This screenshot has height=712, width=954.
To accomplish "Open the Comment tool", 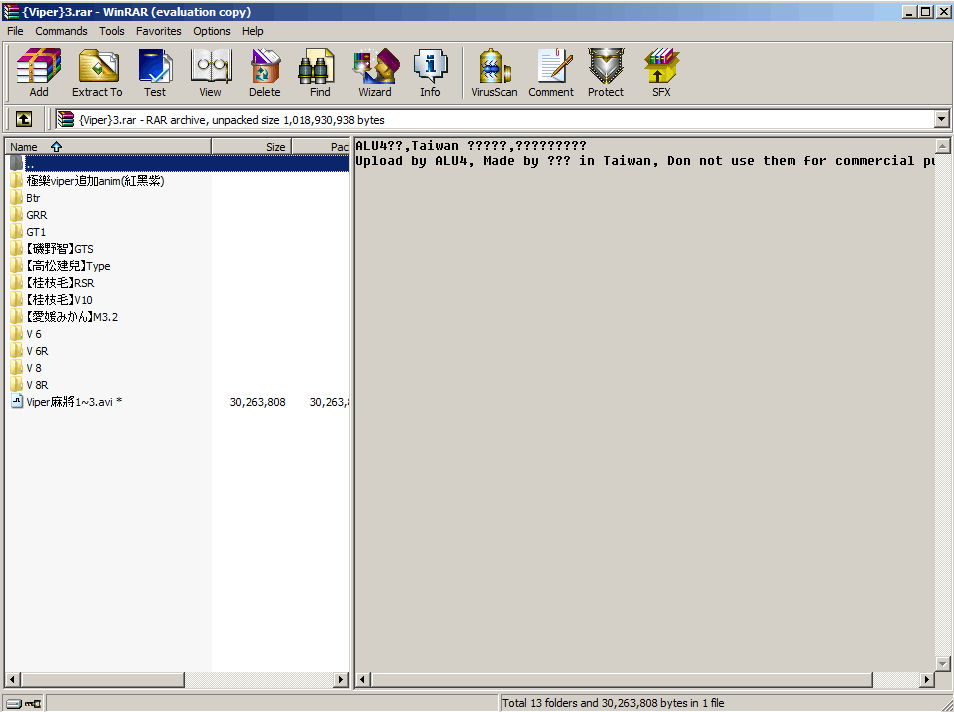I will tap(551, 72).
